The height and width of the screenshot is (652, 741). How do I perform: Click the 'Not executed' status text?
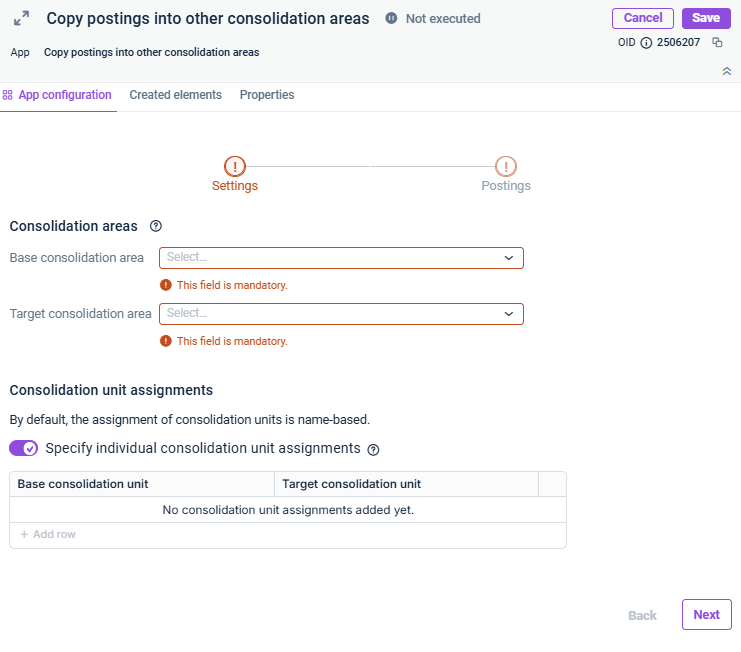pos(443,18)
